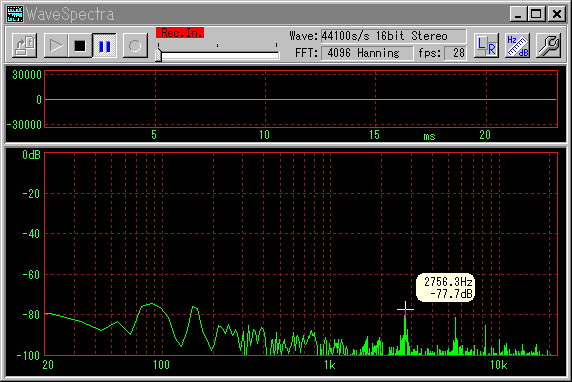
Task: Close the WaveSpectra window
Action: [557, 14]
